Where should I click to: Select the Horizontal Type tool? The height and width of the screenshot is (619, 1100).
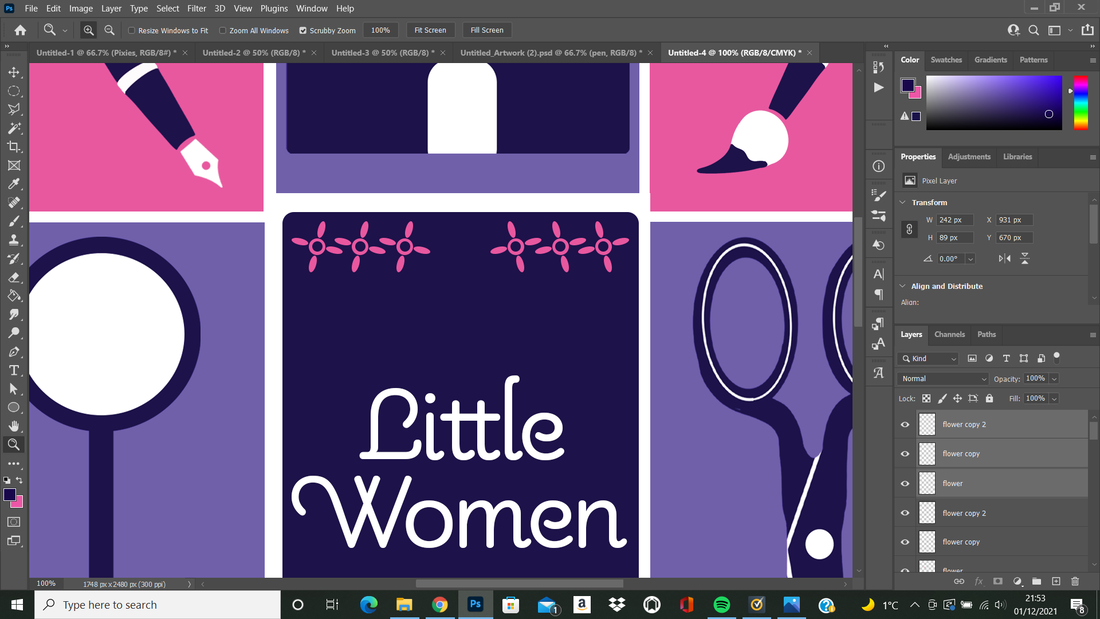pos(13,370)
